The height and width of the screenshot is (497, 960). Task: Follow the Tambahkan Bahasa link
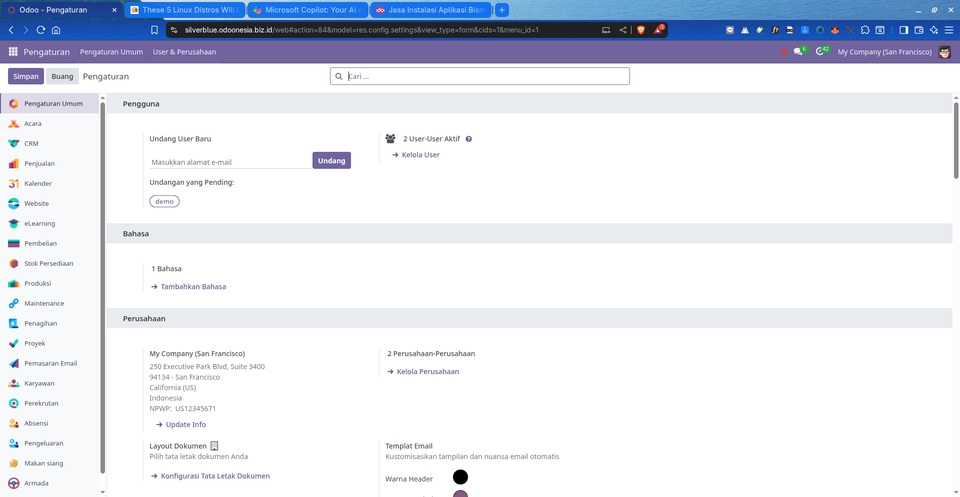click(x=192, y=287)
